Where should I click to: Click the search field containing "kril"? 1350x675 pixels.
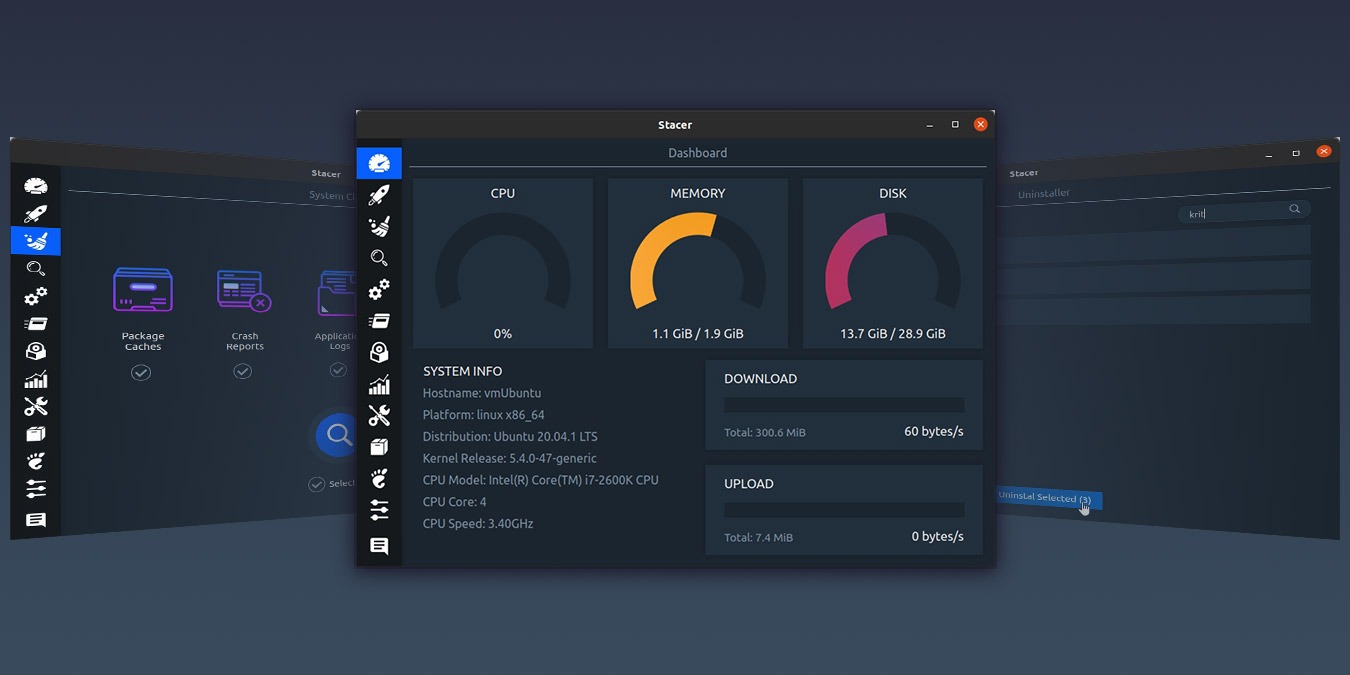point(1240,211)
